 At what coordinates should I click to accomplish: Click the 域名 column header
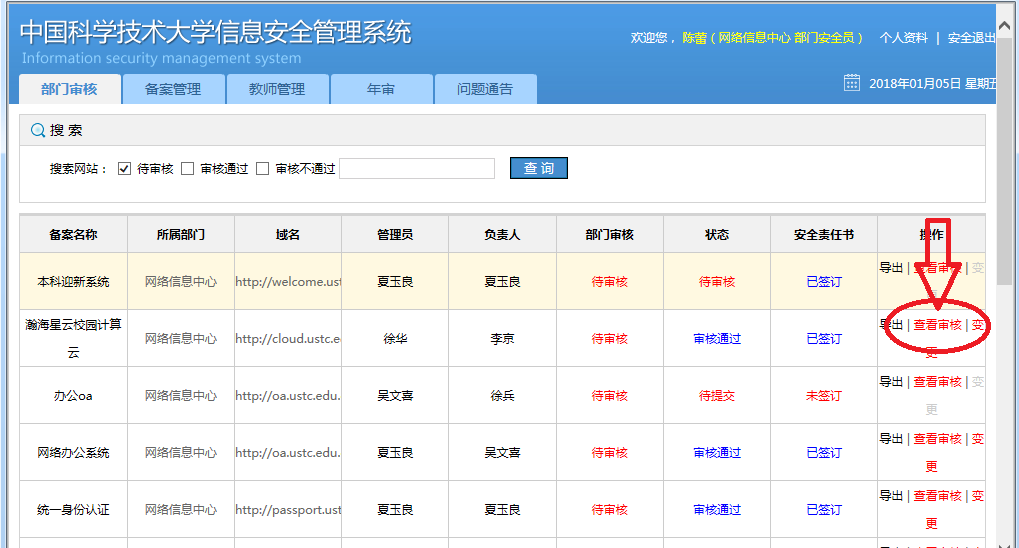[288, 235]
